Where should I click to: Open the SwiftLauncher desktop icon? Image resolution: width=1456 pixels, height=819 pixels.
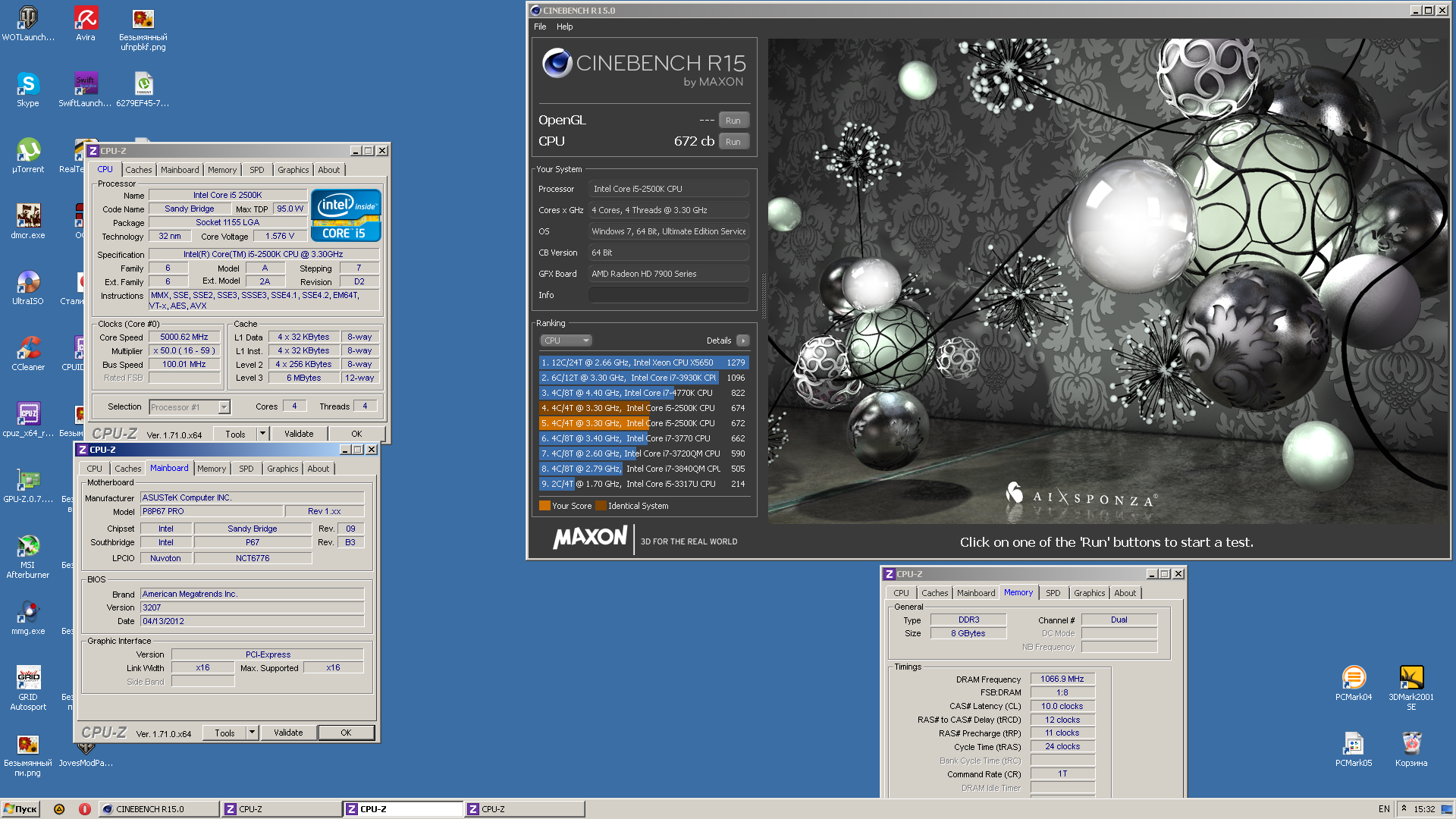pos(85,89)
